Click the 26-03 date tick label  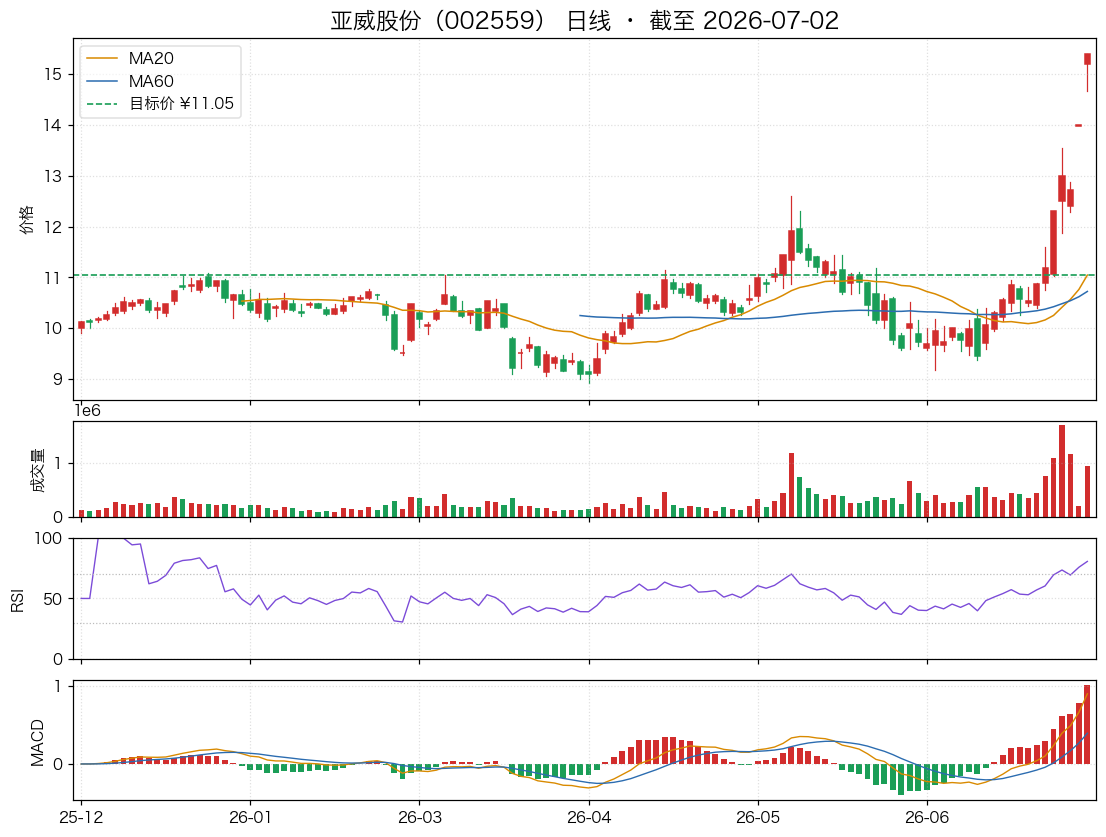tap(420, 818)
